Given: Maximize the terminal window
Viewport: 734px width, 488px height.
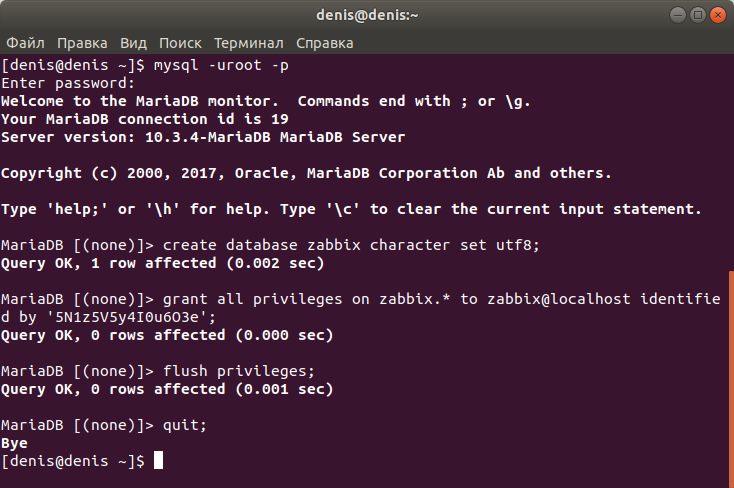Looking at the screenshot, I should point(697,15).
